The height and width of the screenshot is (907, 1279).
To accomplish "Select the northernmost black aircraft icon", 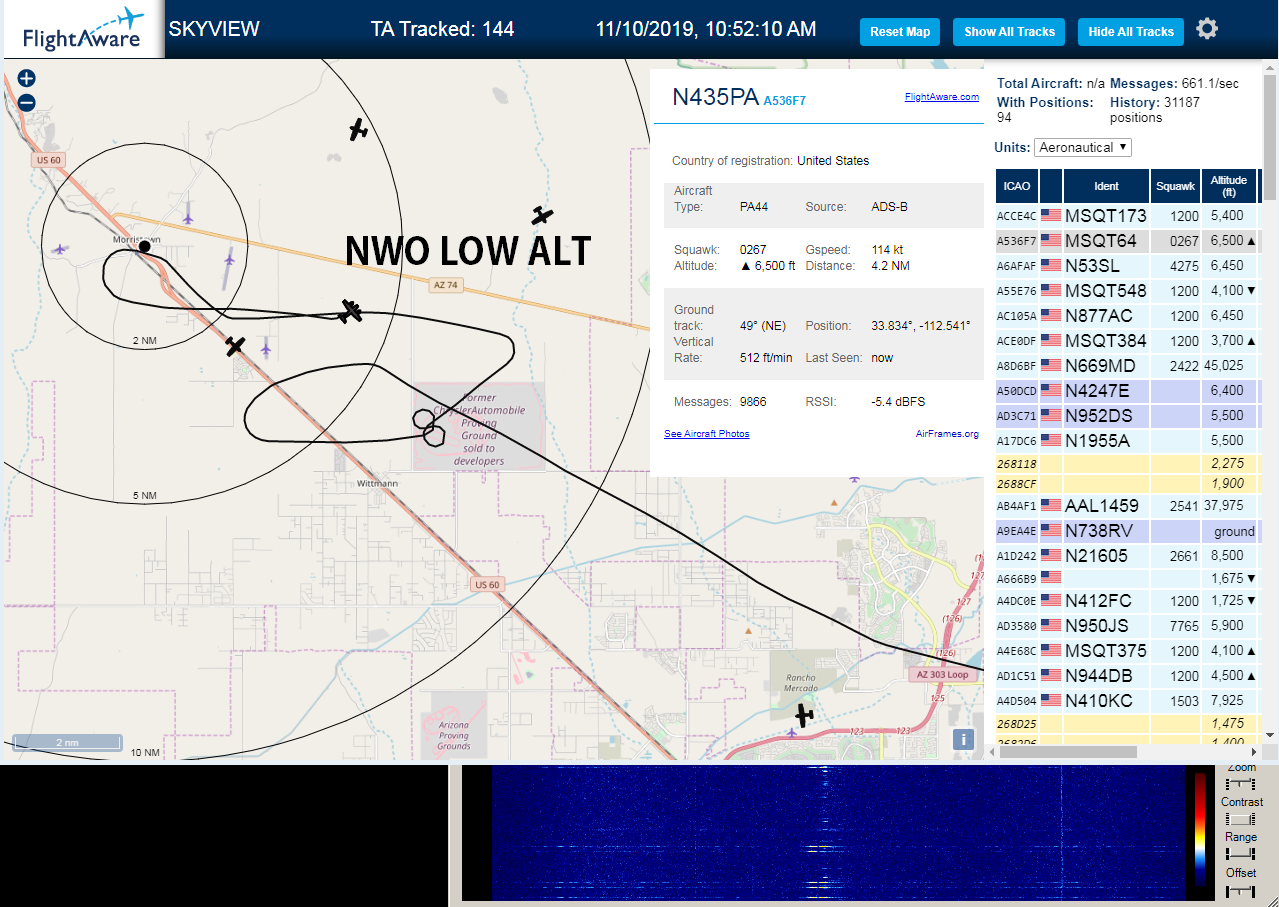I will (358, 129).
